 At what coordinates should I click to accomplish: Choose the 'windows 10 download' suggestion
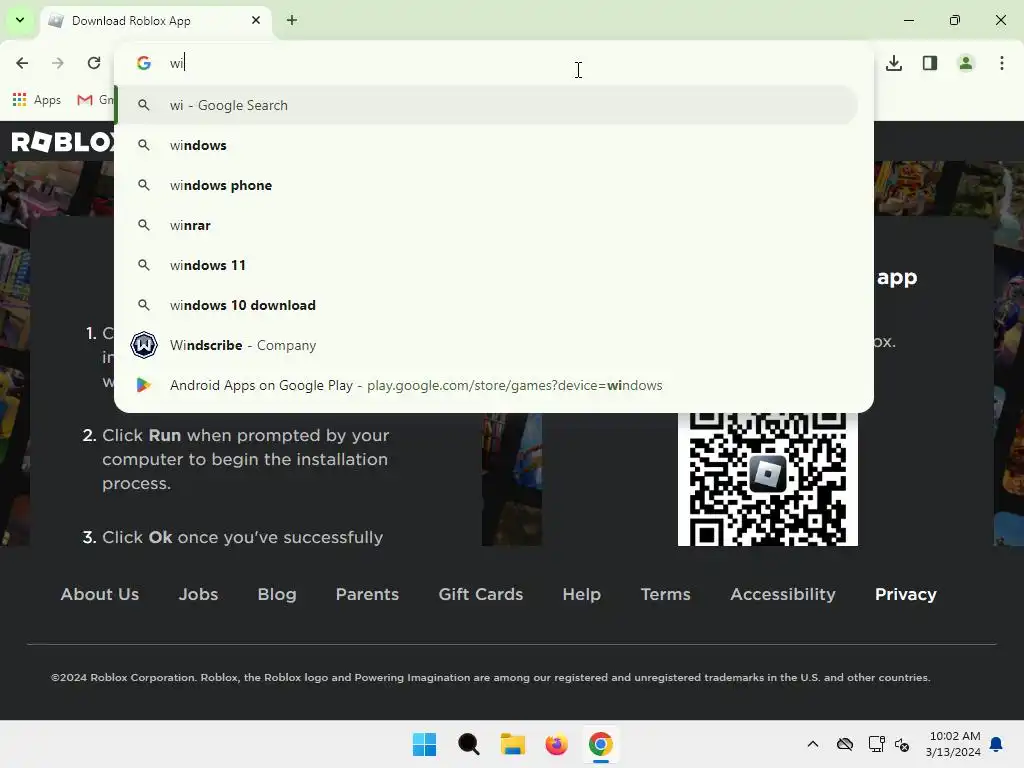click(x=487, y=305)
